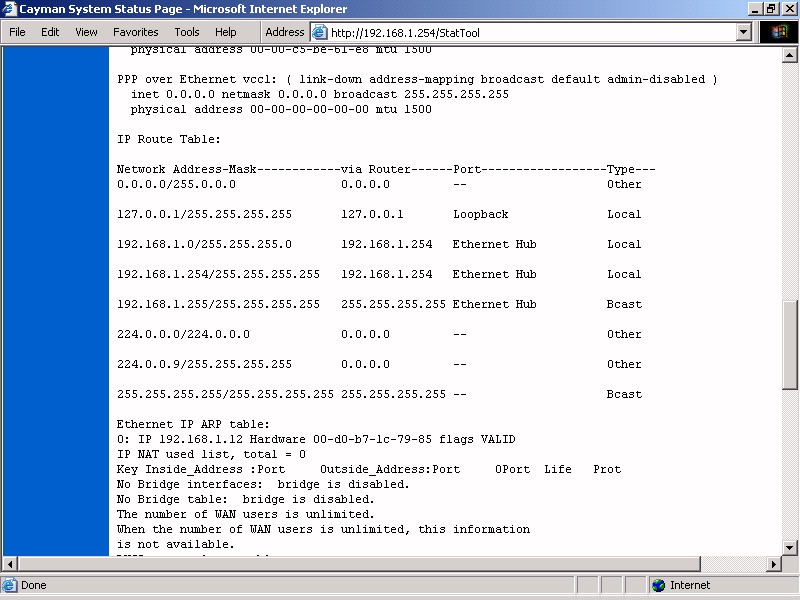
Task: Click the 'Internet' zone label in status bar
Action: coord(690,585)
